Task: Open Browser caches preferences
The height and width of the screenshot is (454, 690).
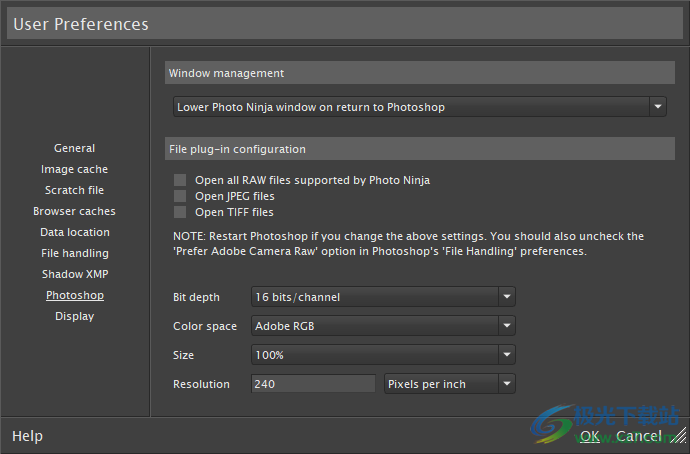Action: point(74,211)
